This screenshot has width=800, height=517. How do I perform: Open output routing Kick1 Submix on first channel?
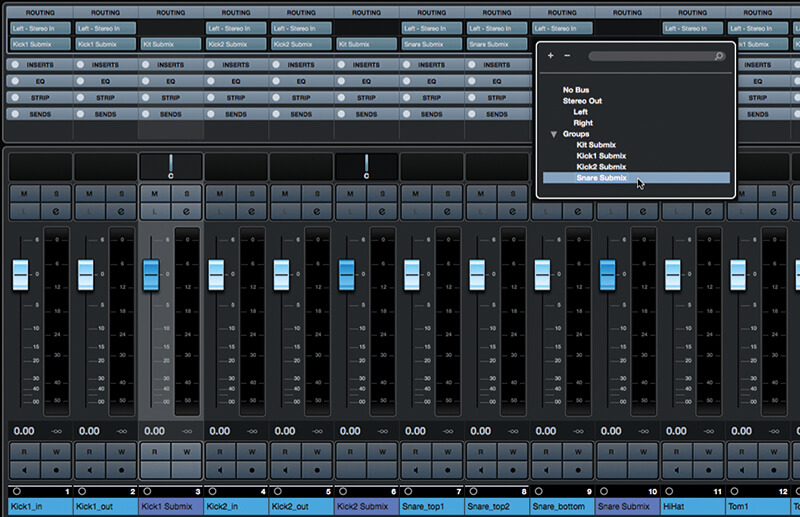tap(40, 44)
